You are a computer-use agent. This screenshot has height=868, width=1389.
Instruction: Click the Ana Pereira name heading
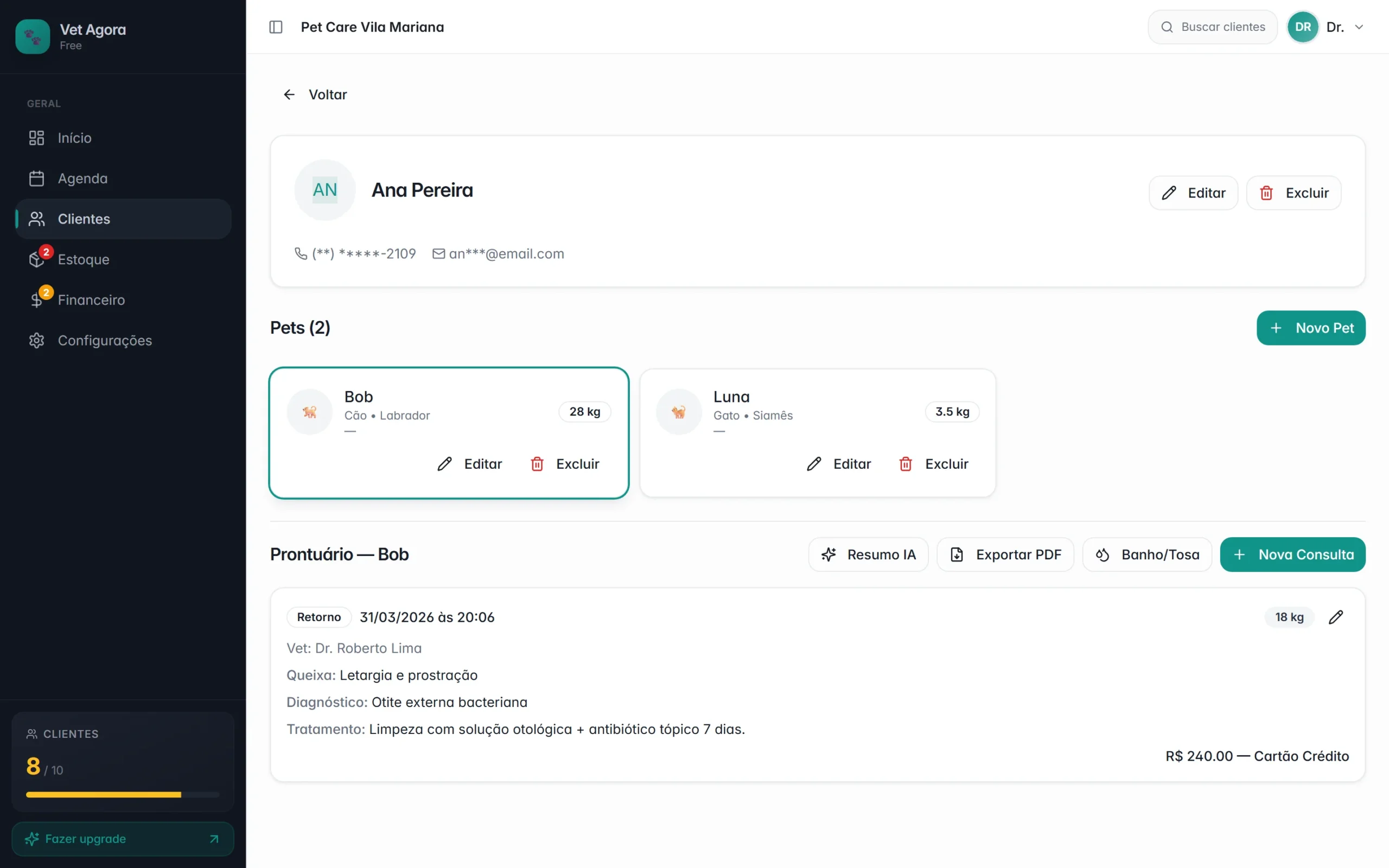pyautogui.click(x=423, y=190)
